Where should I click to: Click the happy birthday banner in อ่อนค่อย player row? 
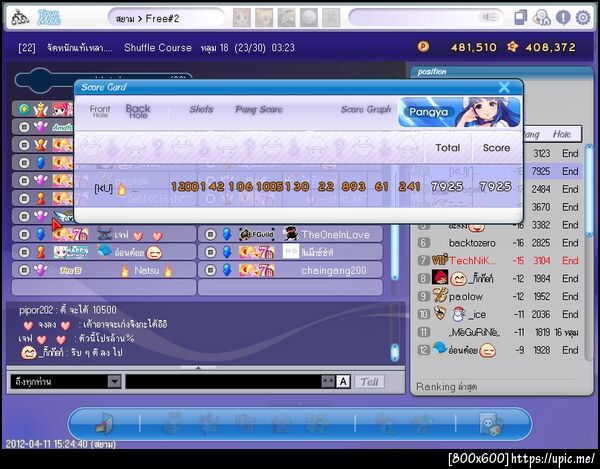click(71, 252)
